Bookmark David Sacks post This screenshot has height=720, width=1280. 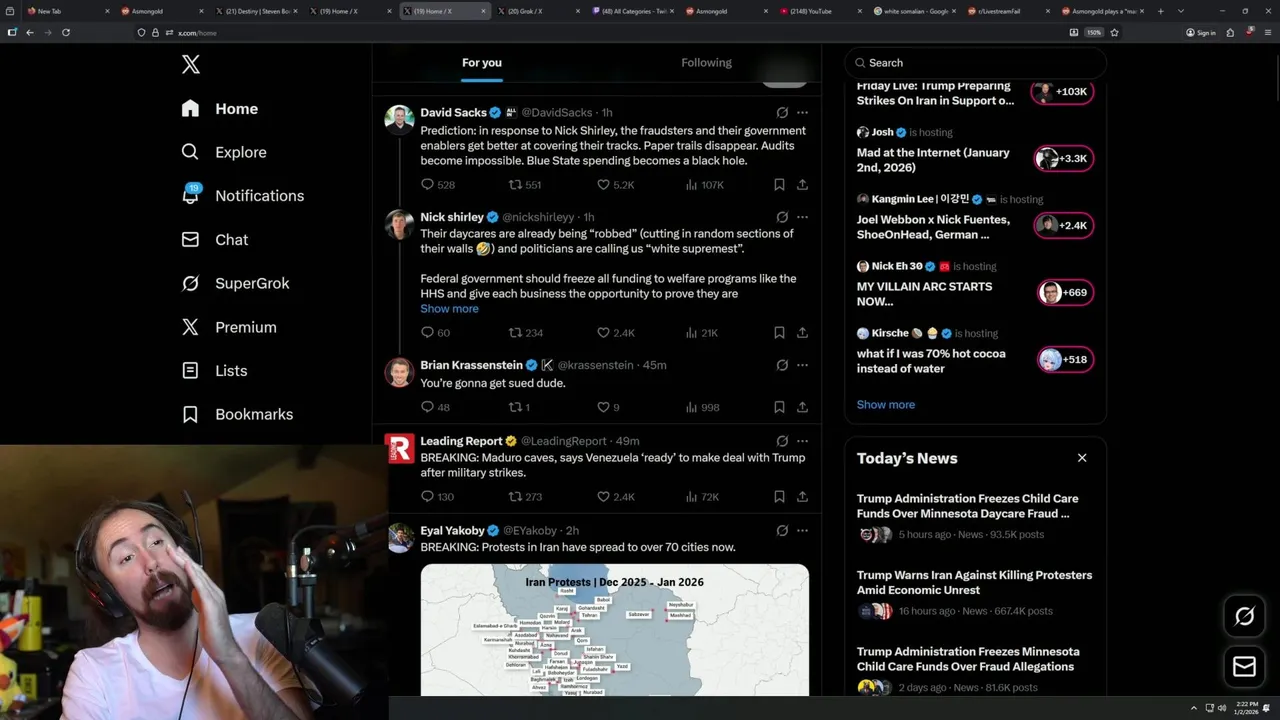779,185
